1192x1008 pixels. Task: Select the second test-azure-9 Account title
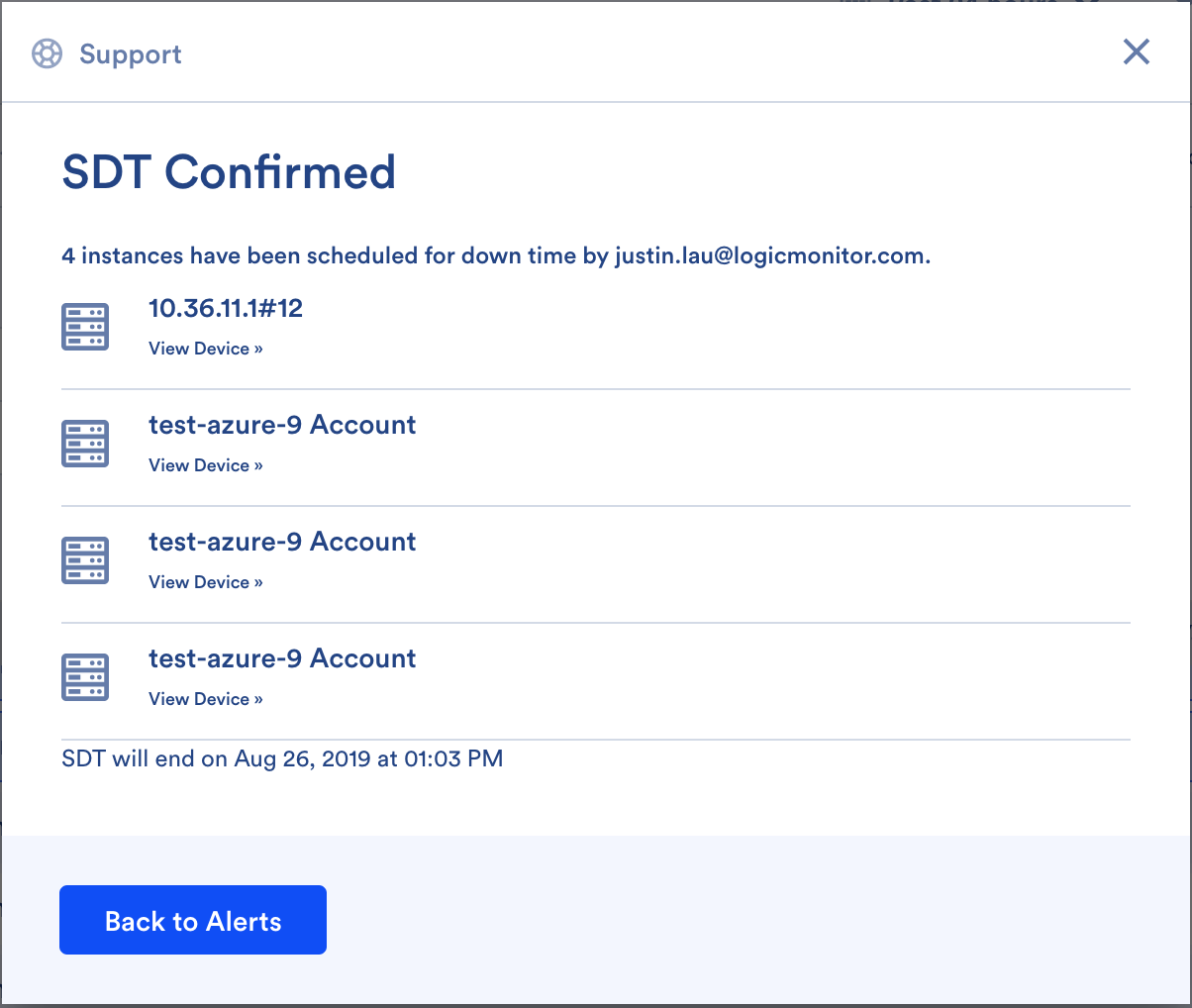tap(282, 542)
